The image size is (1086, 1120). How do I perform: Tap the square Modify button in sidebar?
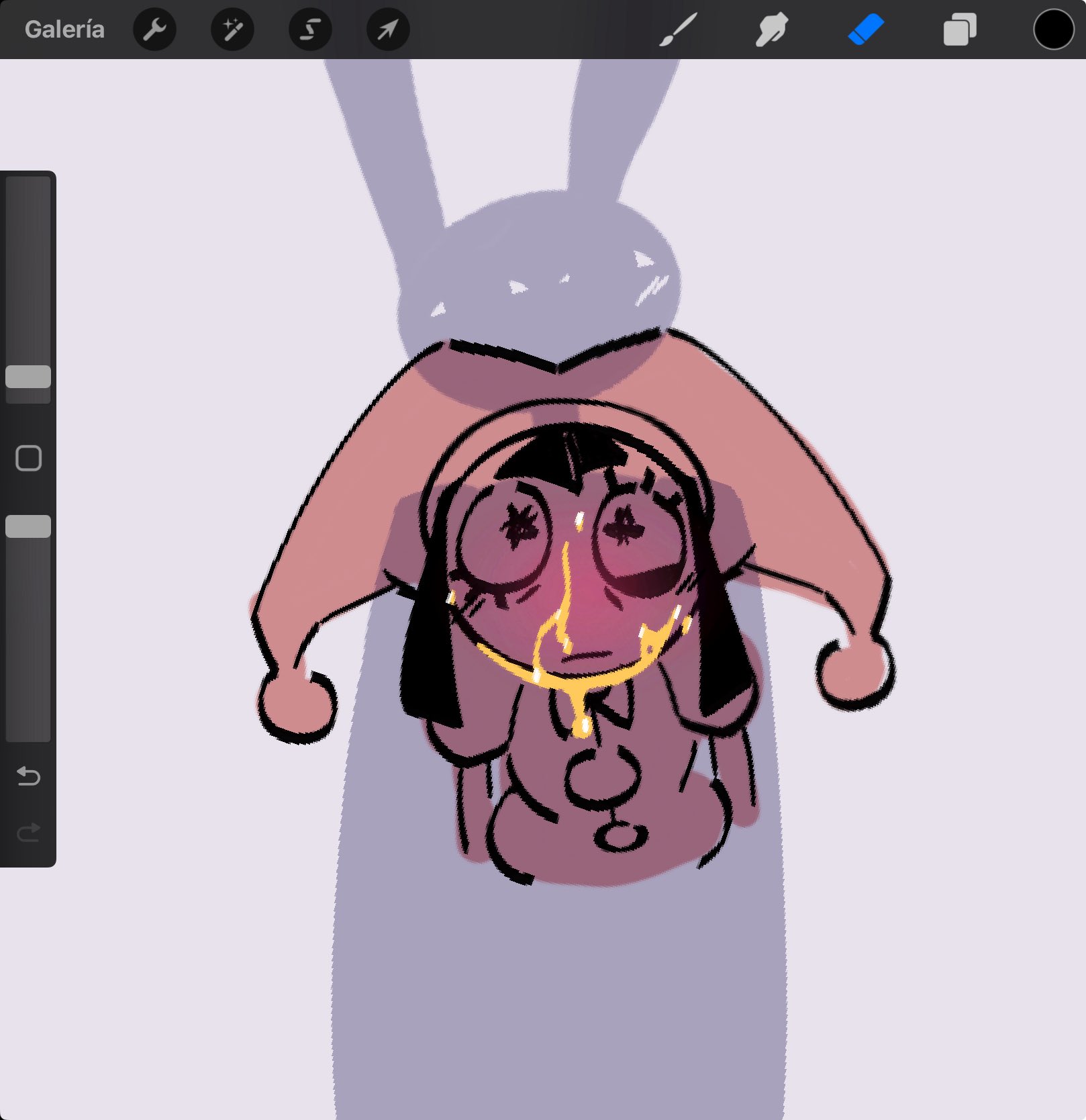coord(28,458)
